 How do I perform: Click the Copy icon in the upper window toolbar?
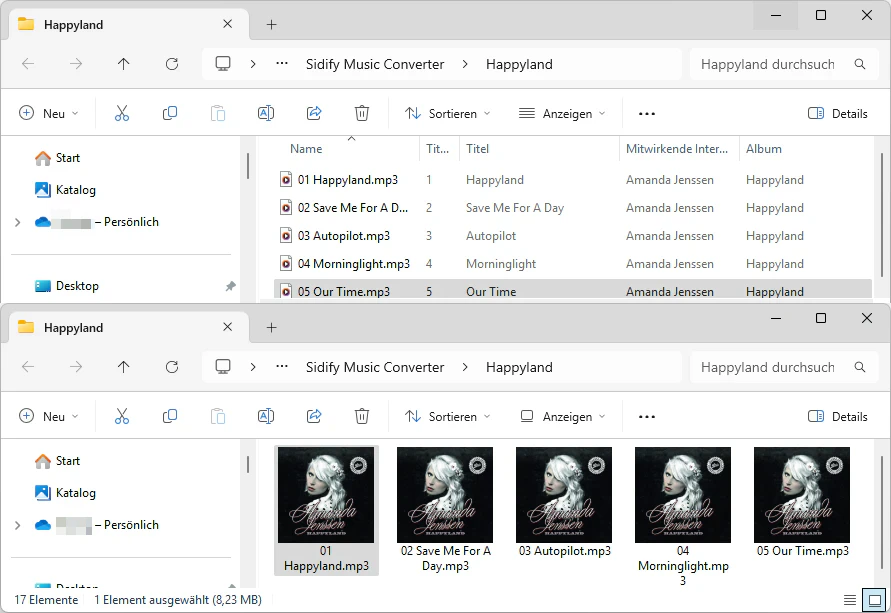coord(170,113)
